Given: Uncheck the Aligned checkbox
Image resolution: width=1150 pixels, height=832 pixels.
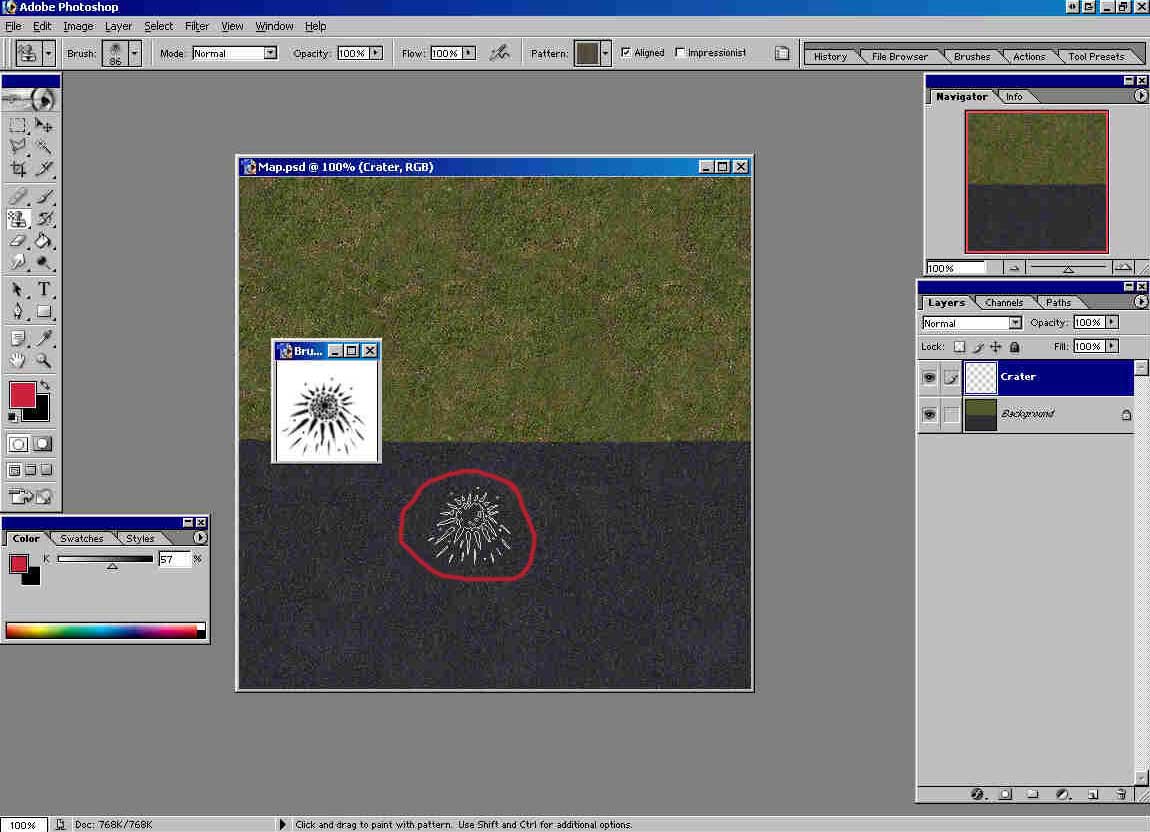Looking at the screenshot, I should pos(626,53).
